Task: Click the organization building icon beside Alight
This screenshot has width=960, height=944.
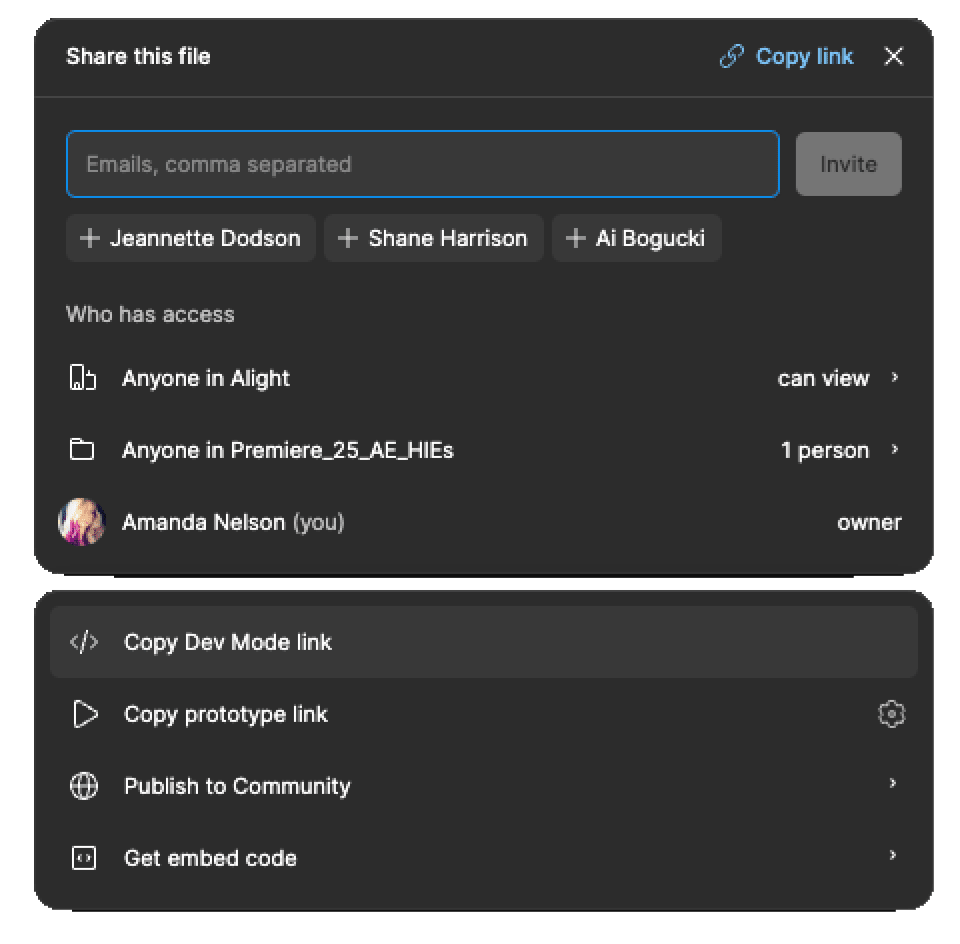Action: [x=82, y=378]
